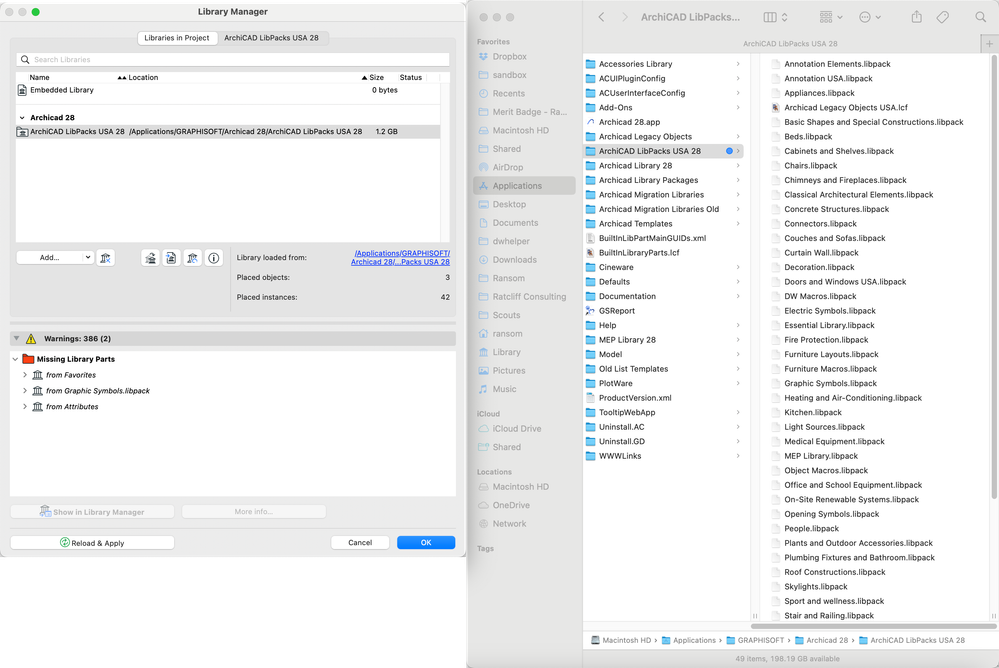
Task: Select Archicad 28.app in Finder
Action: pos(629,122)
